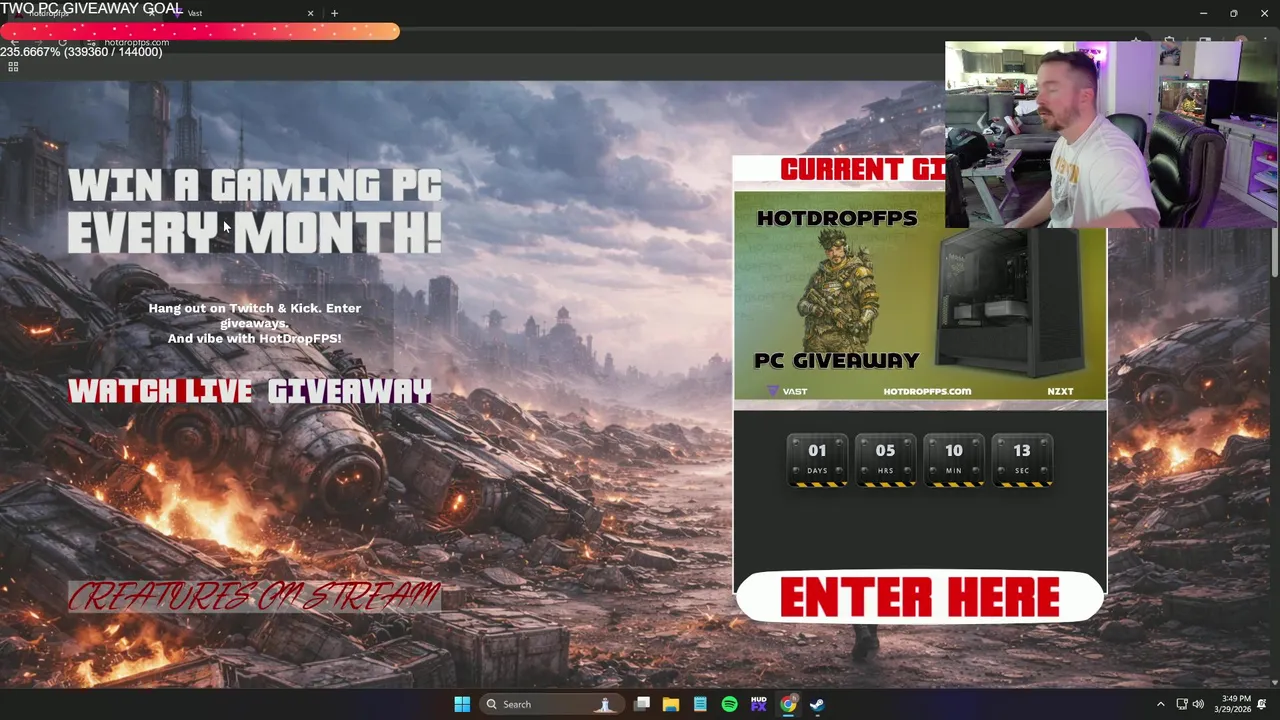Click the NZXT logo in giveaway banner
Image resolution: width=1280 pixels, height=720 pixels.
pos(1060,391)
